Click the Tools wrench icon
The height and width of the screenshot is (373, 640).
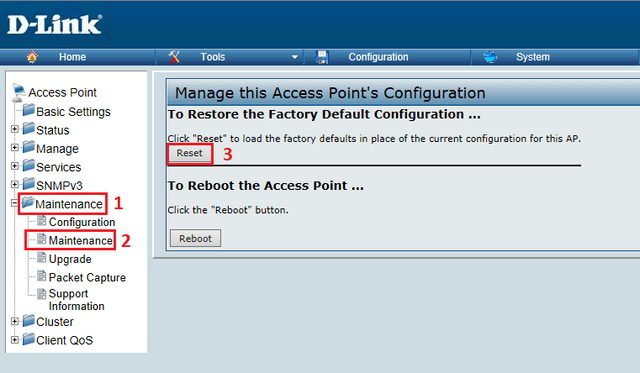point(174,57)
